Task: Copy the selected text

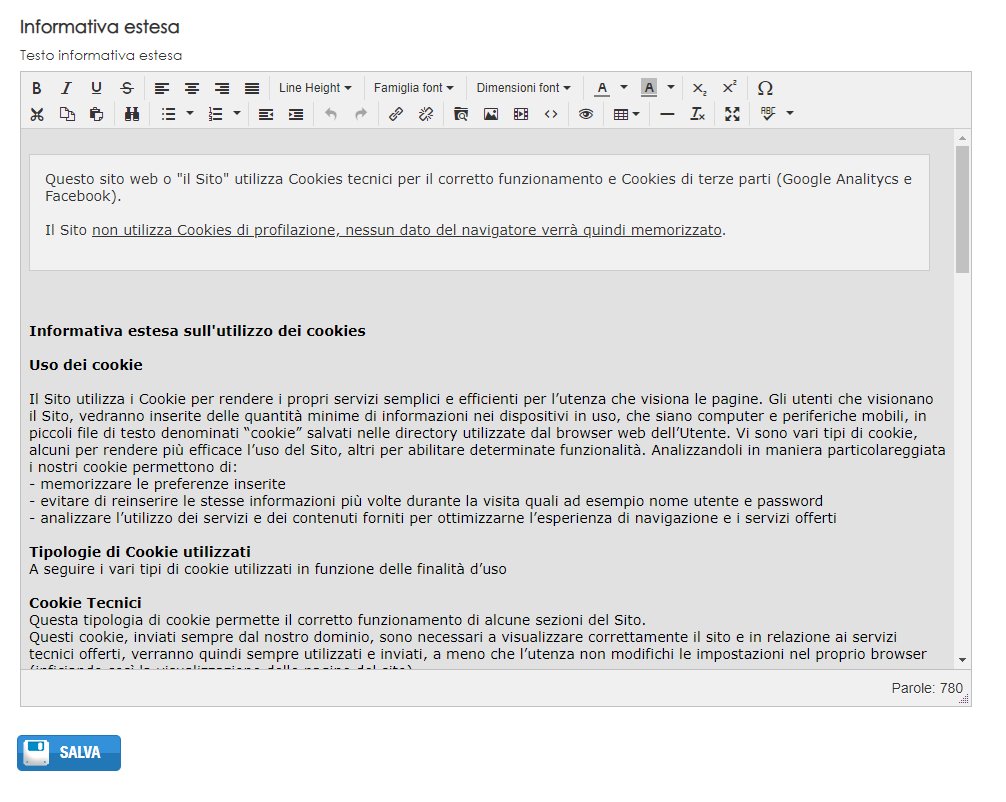Action: tap(67, 114)
